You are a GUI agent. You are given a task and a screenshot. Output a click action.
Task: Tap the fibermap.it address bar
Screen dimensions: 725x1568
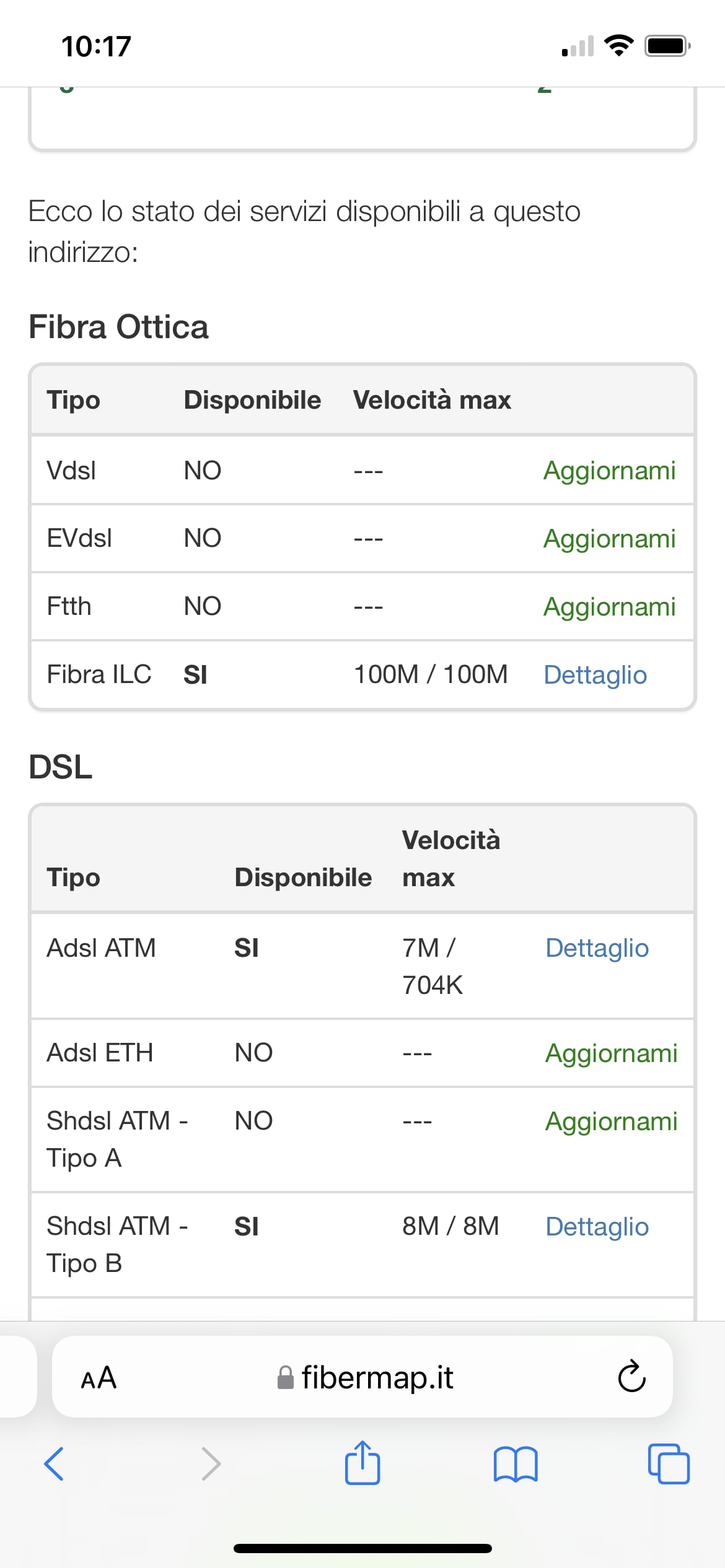pyautogui.click(x=366, y=1378)
